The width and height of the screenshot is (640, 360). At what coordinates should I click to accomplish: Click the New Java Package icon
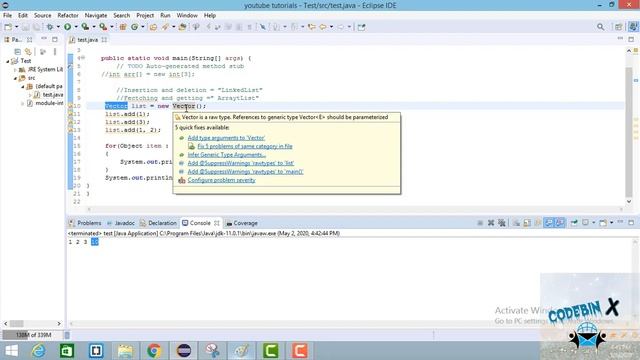122,27
